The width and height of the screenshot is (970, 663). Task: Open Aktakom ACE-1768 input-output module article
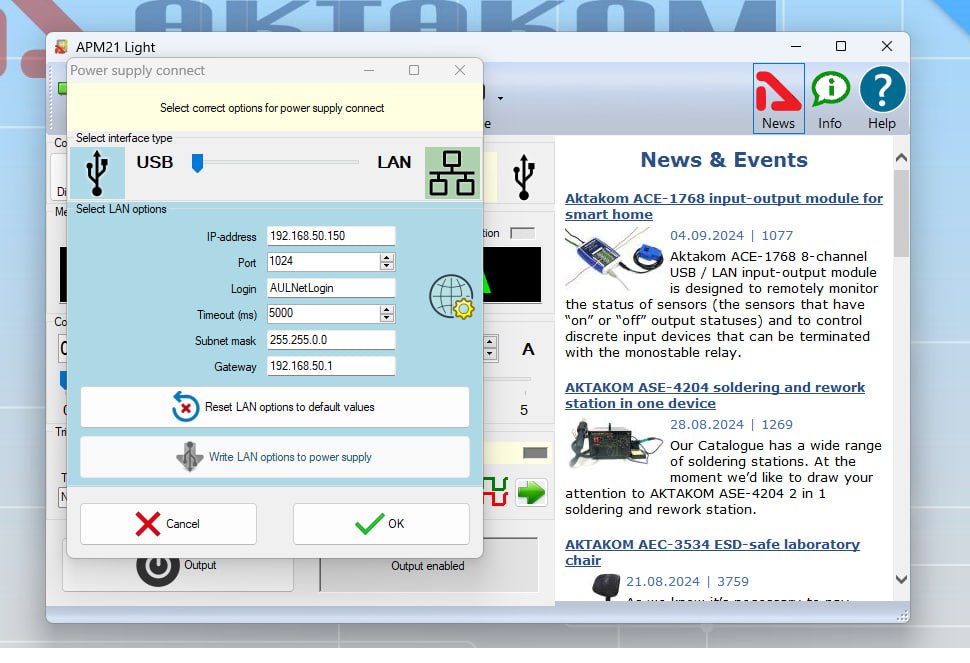point(724,206)
